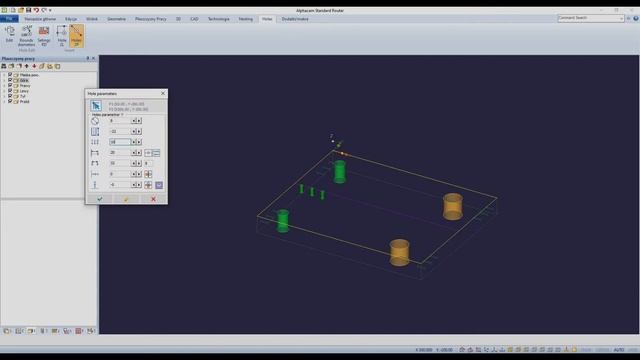This screenshot has height=360, width=640.
Task: Click the red X cancel button
Action: click(153, 199)
